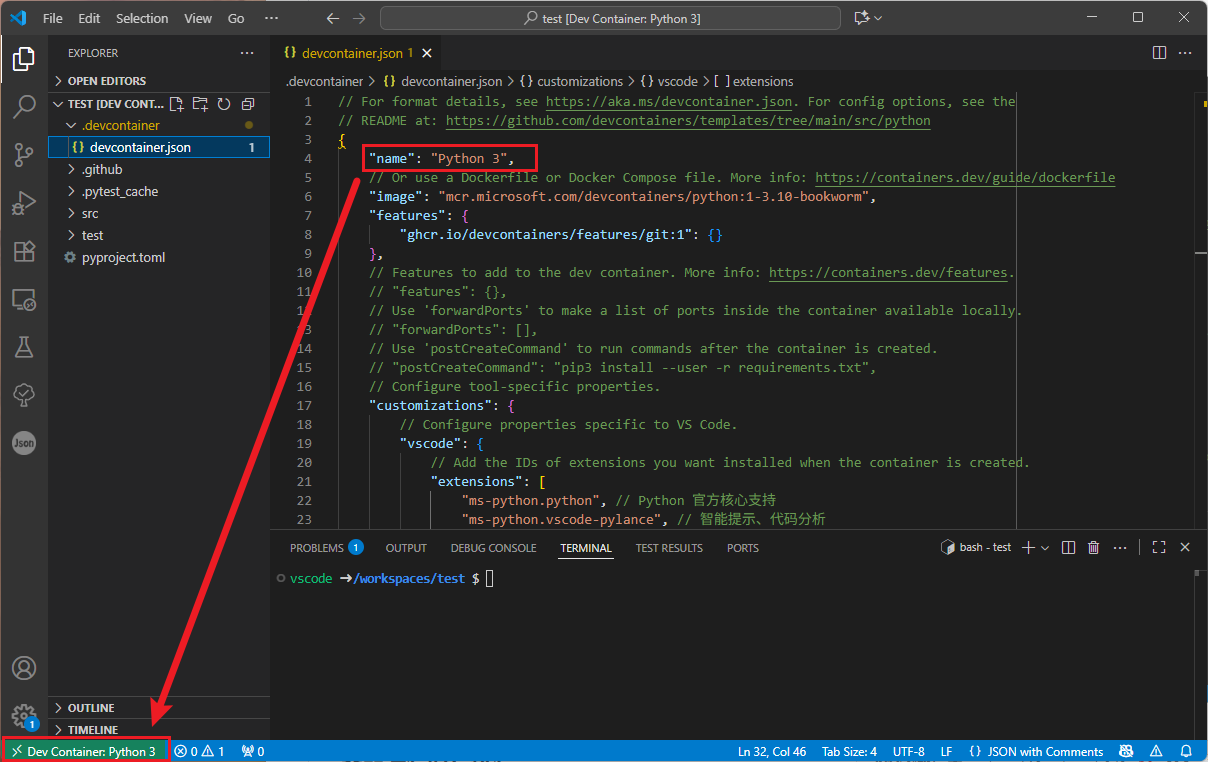
Task: Open the launch profile dropdown beside terminal plus
Action: [1045, 547]
